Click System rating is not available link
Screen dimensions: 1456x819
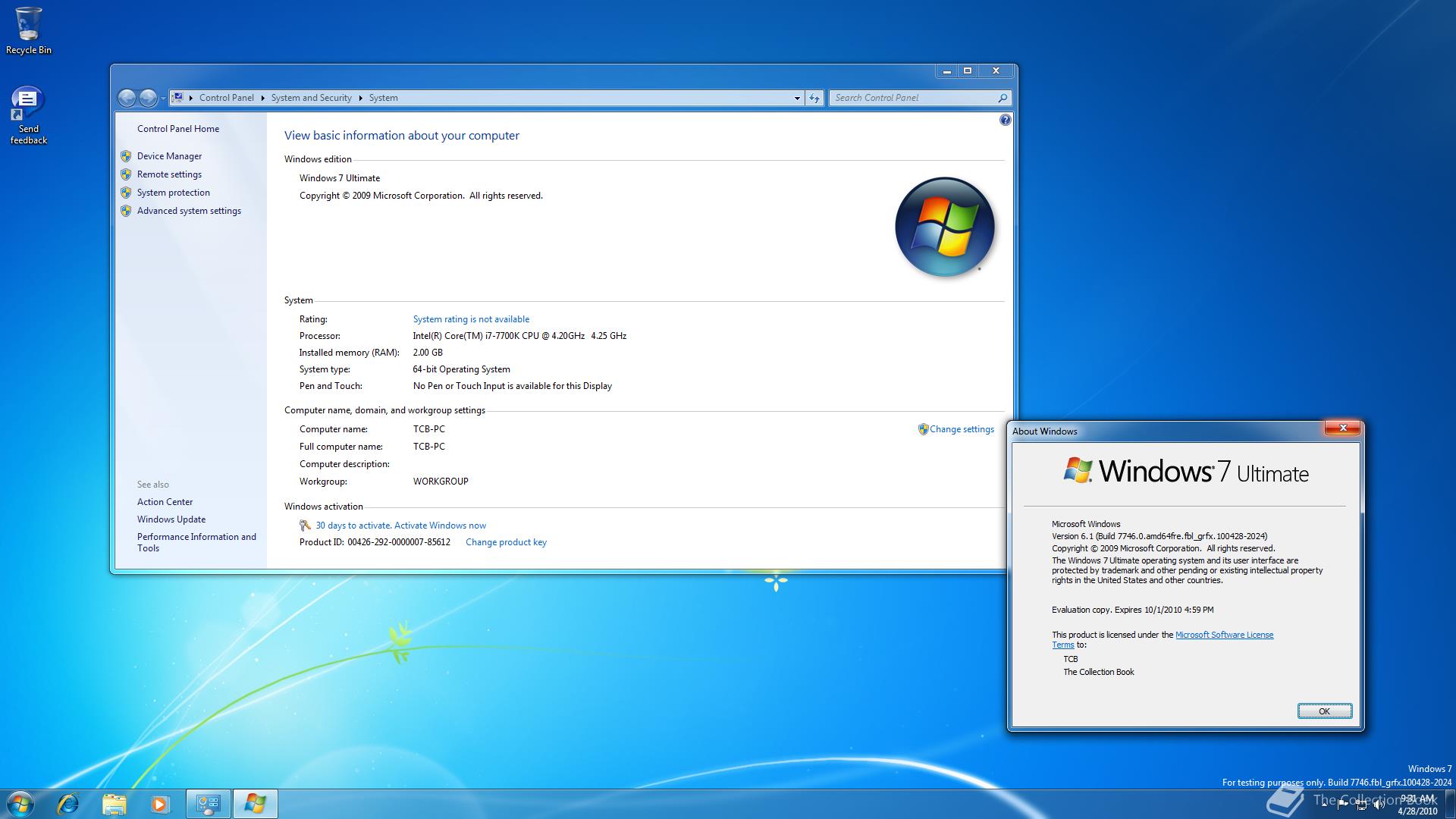coord(471,319)
